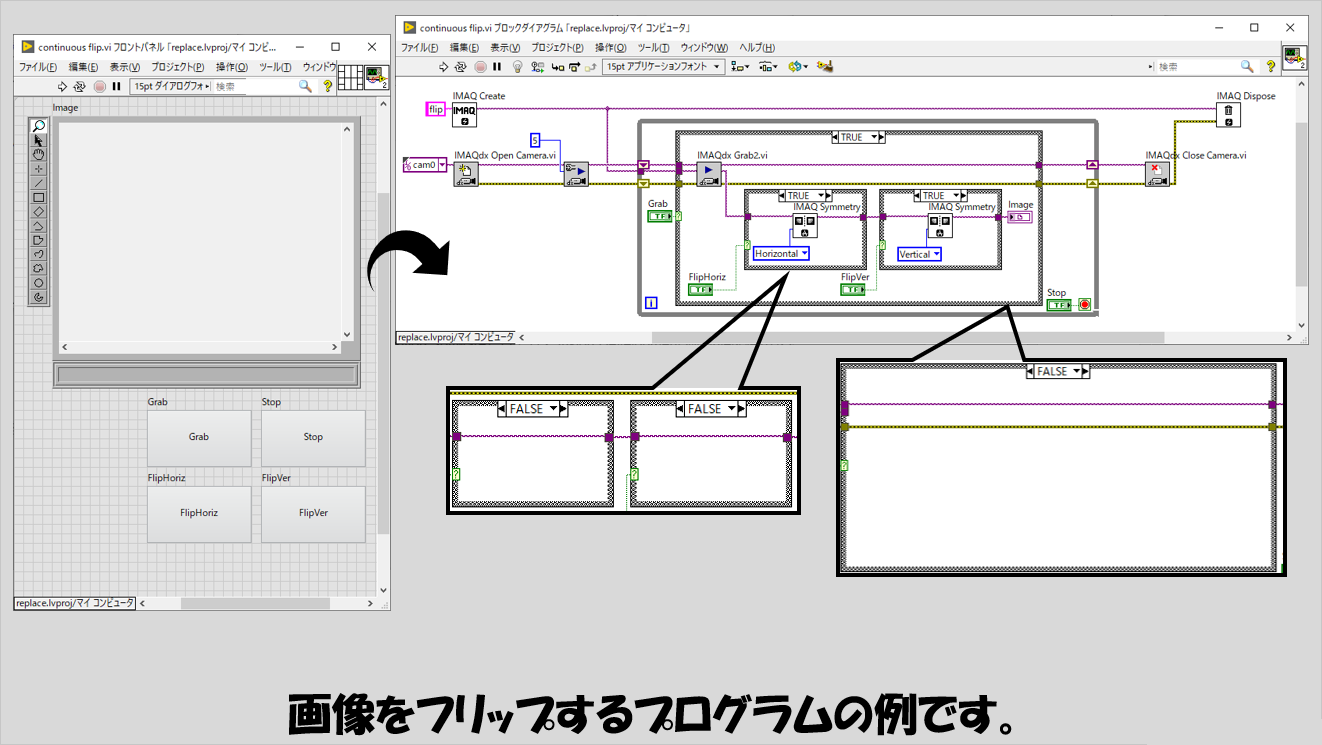
Task: Pause execution in block diagram toolbar
Action: (499, 67)
